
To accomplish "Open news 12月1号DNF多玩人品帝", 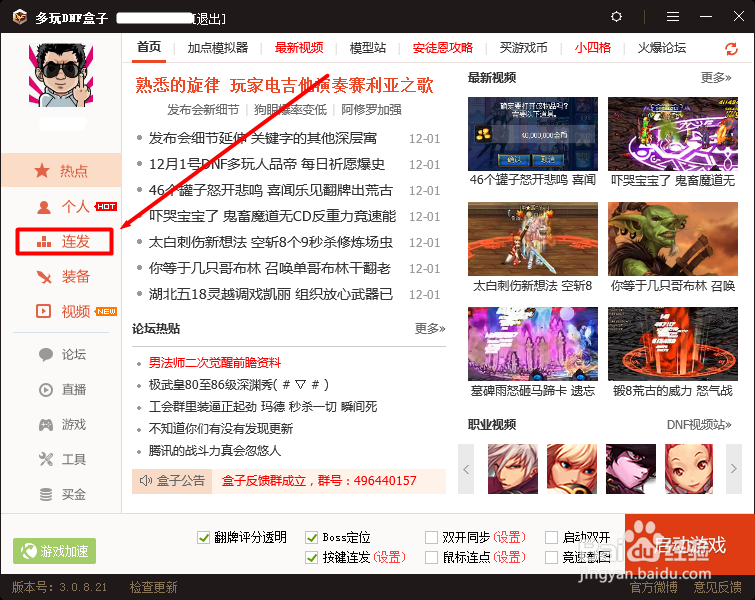I will click(267, 164).
